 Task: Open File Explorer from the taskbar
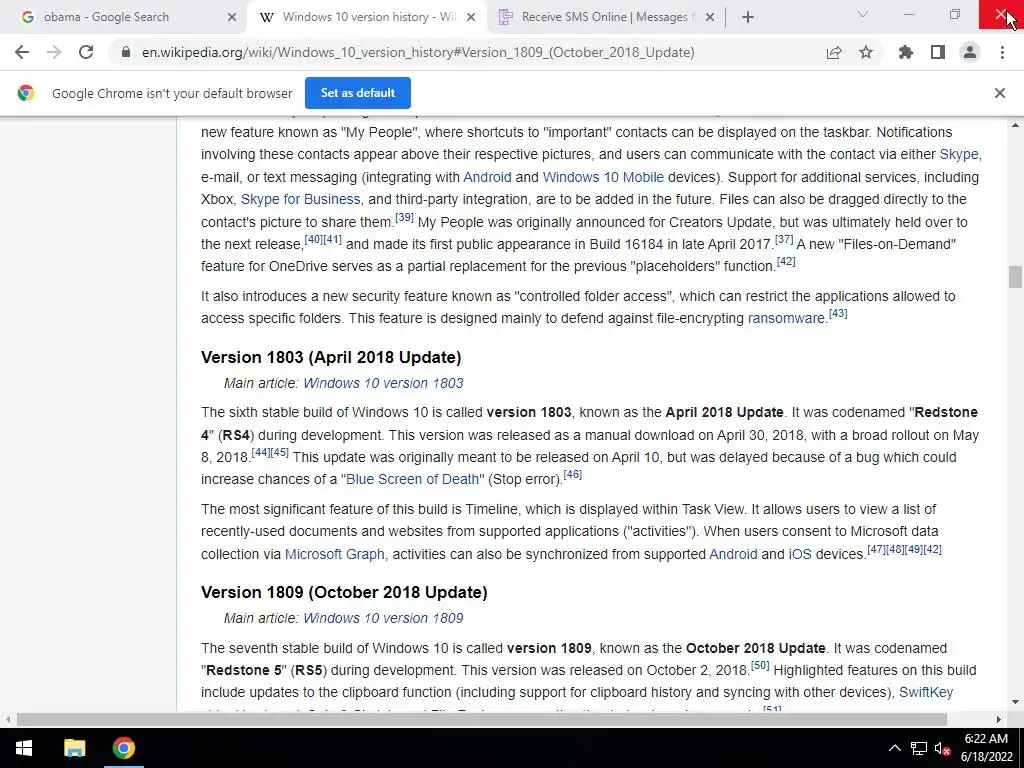74,748
